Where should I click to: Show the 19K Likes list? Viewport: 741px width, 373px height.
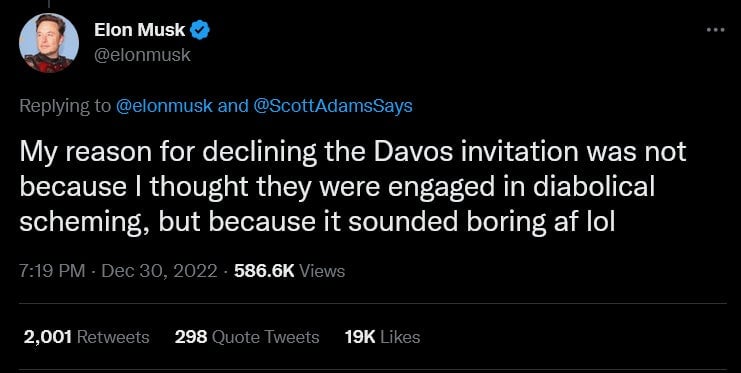pyautogui.click(x=382, y=337)
